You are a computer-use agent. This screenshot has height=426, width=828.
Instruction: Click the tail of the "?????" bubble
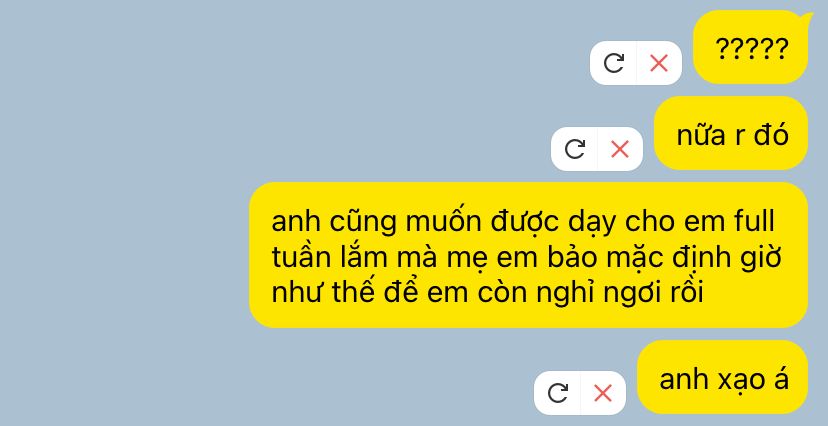point(806,18)
